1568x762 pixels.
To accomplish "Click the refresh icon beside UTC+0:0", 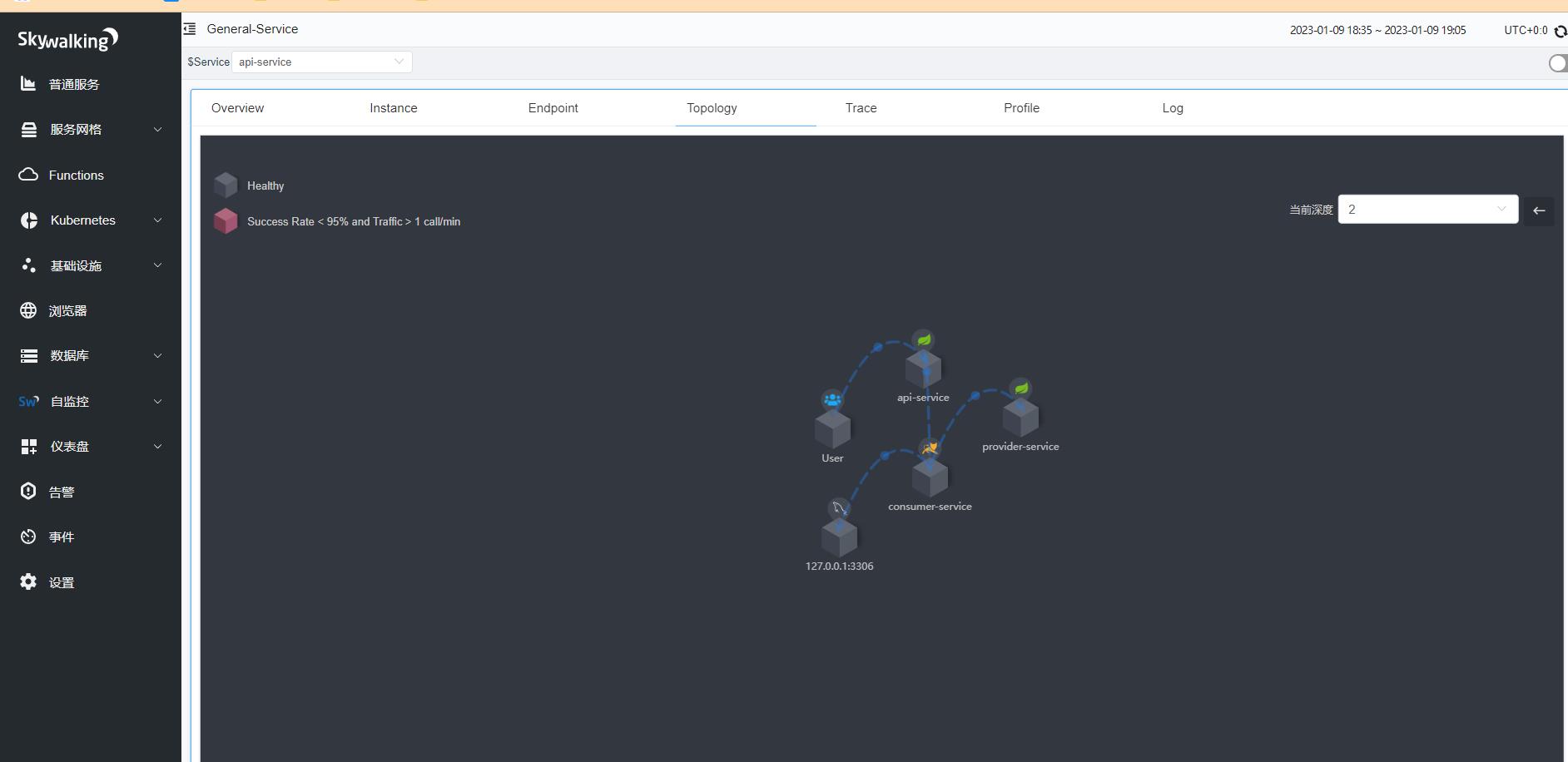I will click(1561, 31).
